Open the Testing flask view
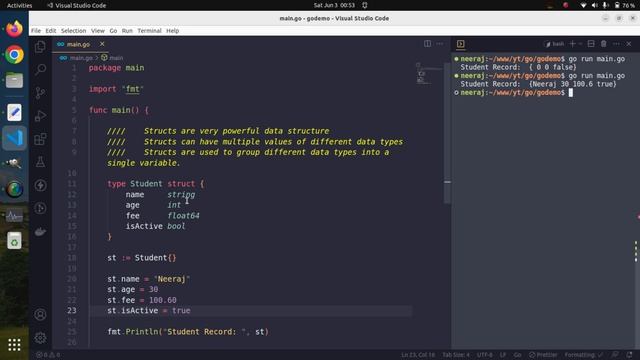 click(x=40, y=162)
